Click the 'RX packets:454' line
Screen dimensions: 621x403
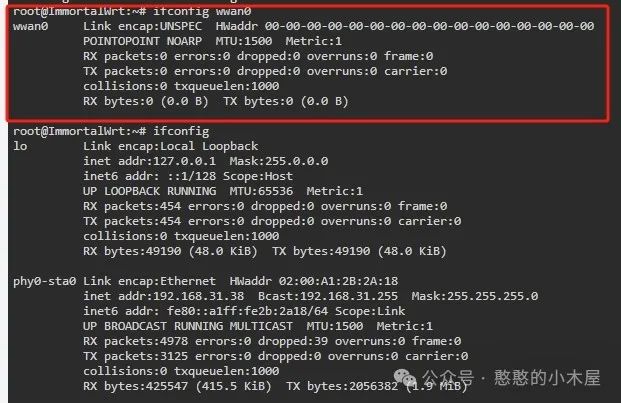pos(132,206)
